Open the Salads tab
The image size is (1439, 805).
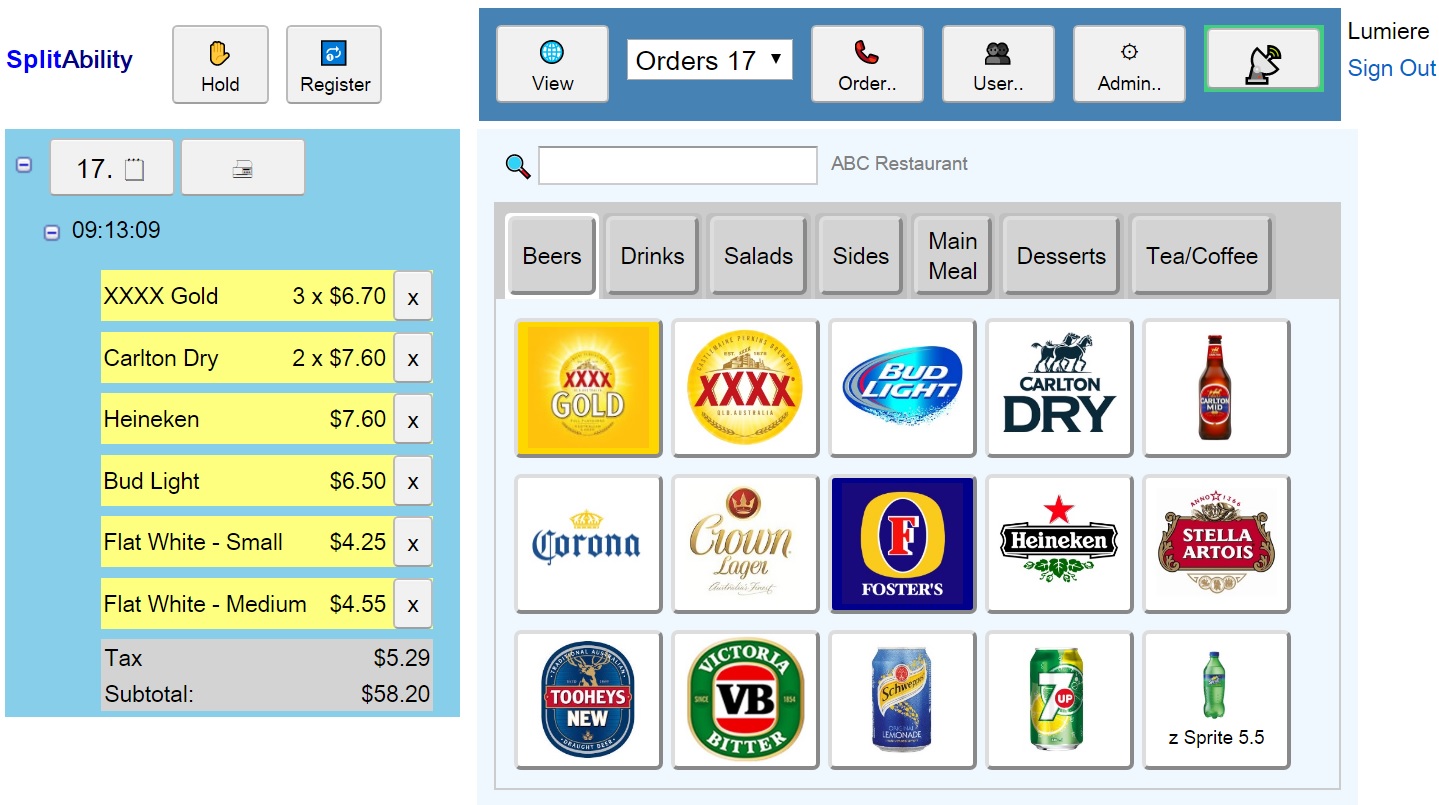tap(758, 256)
